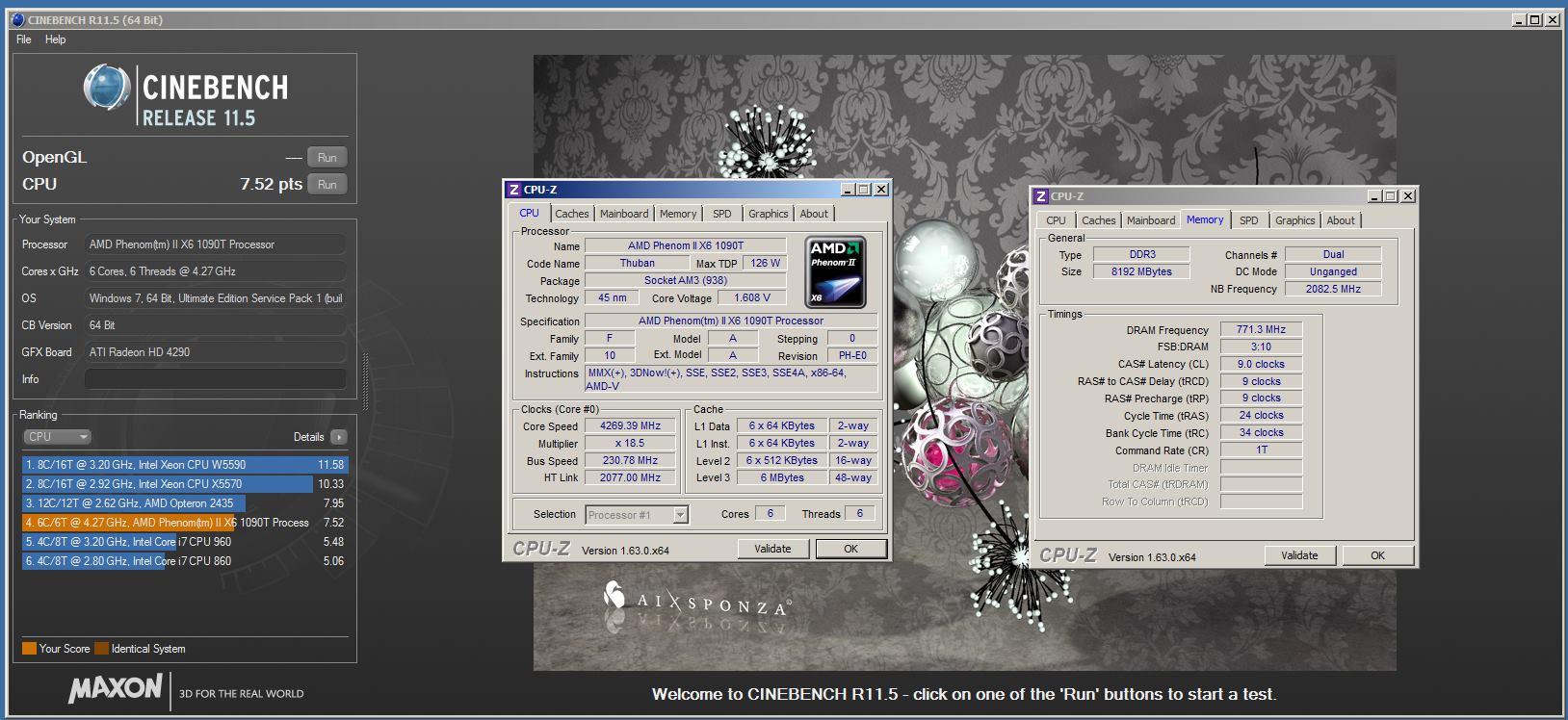
Task: Click the Cinebench title bar app icon
Action: [x=18, y=20]
